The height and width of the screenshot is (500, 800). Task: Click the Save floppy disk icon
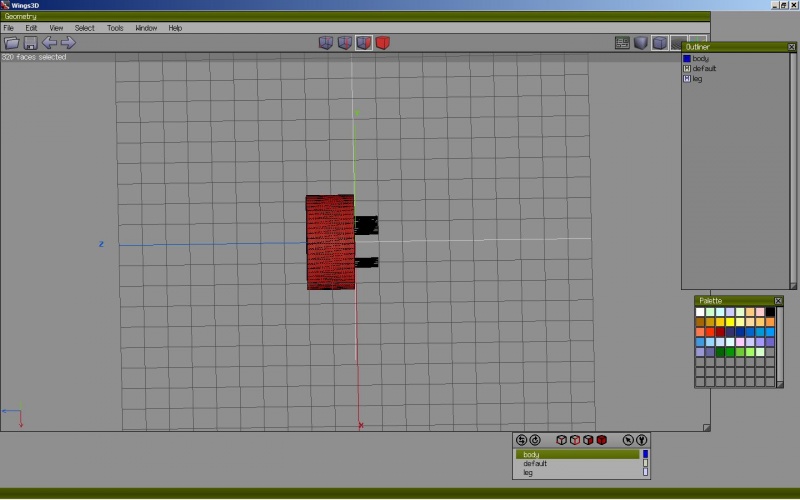click(30, 43)
